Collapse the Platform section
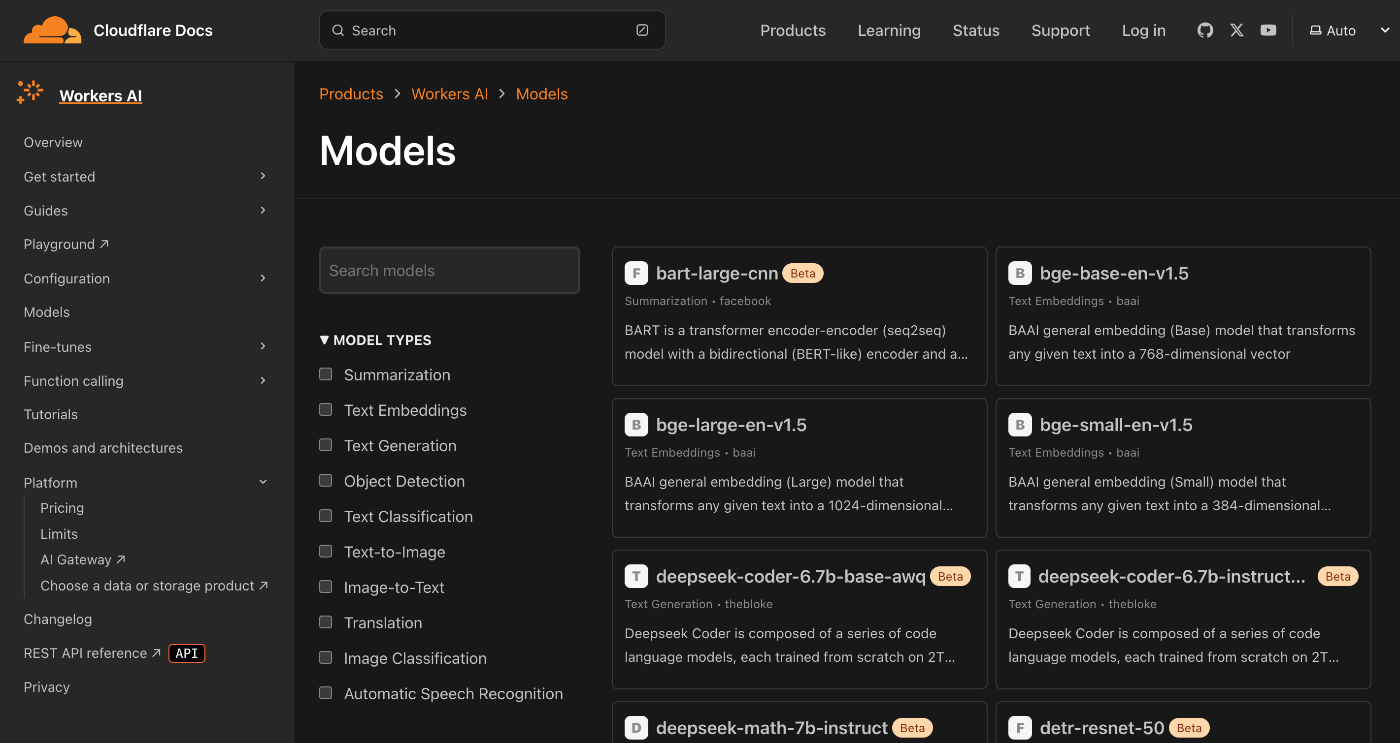The image size is (1400, 743). coord(262,481)
